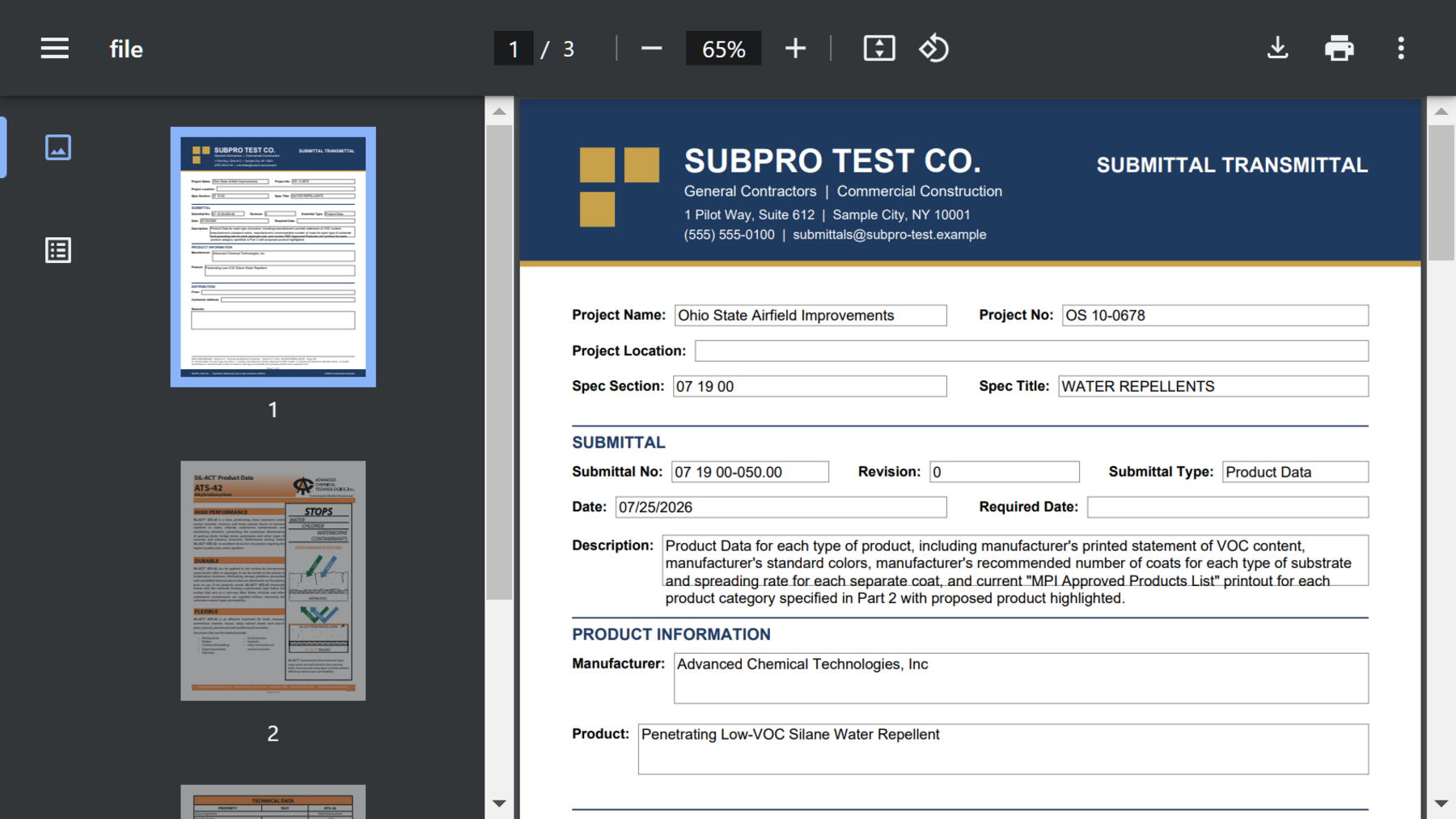
Task: Click the fit to page icon
Action: click(x=879, y=49)
